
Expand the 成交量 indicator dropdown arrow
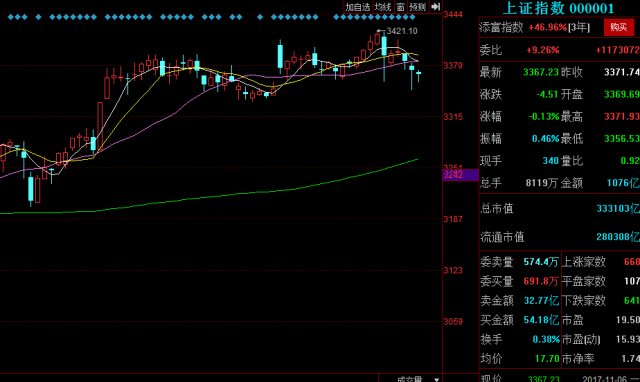coord(437,379)
